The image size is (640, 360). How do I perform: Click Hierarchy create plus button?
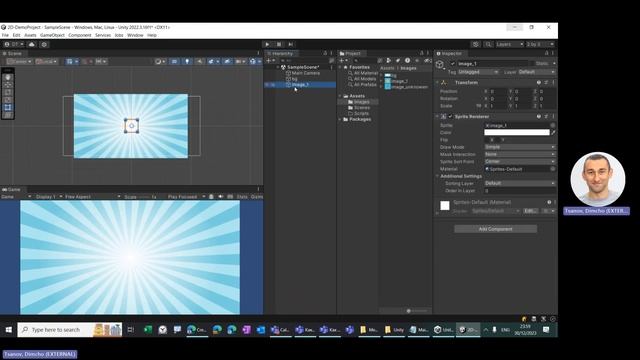coord(270,61)
